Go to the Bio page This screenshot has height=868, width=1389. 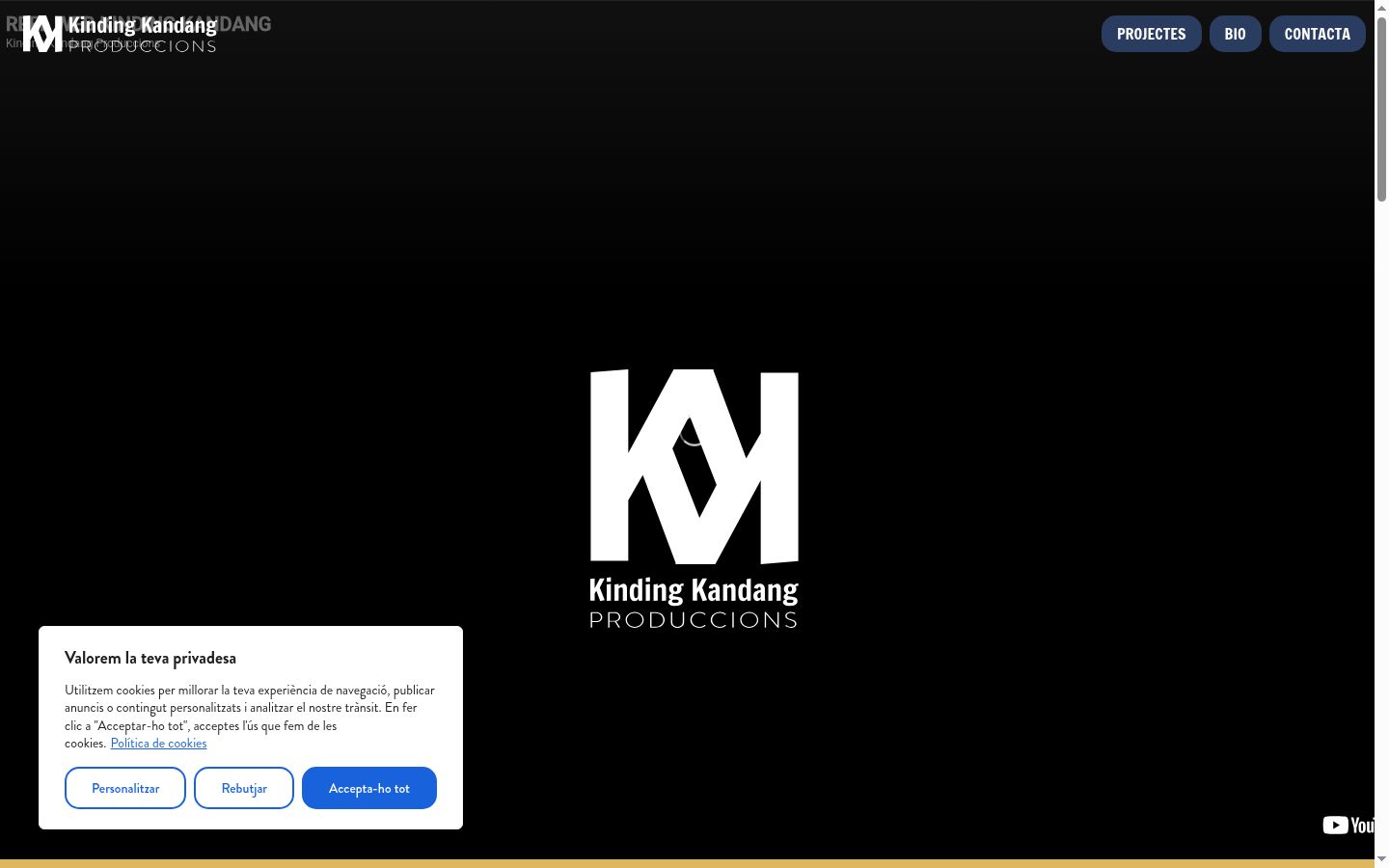tap(1235, 34)
